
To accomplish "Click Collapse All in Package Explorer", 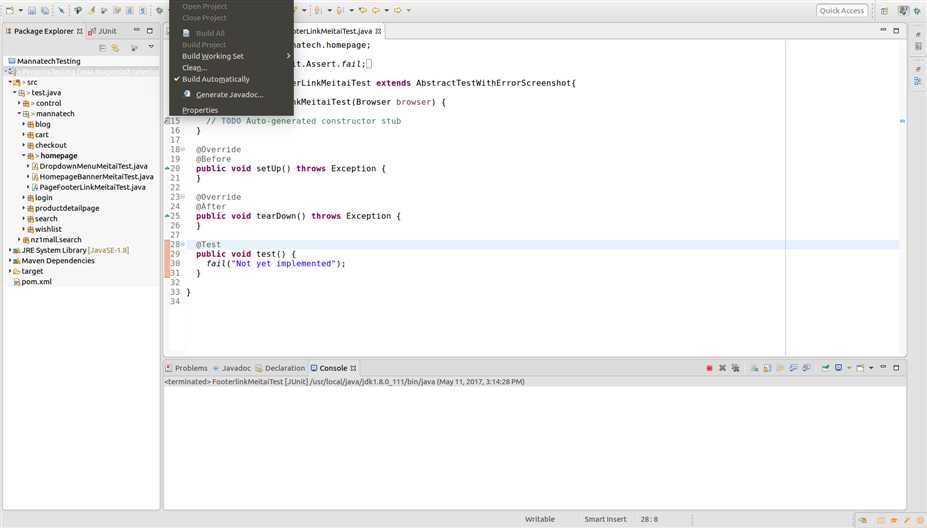I will click(x=103, y=47).
